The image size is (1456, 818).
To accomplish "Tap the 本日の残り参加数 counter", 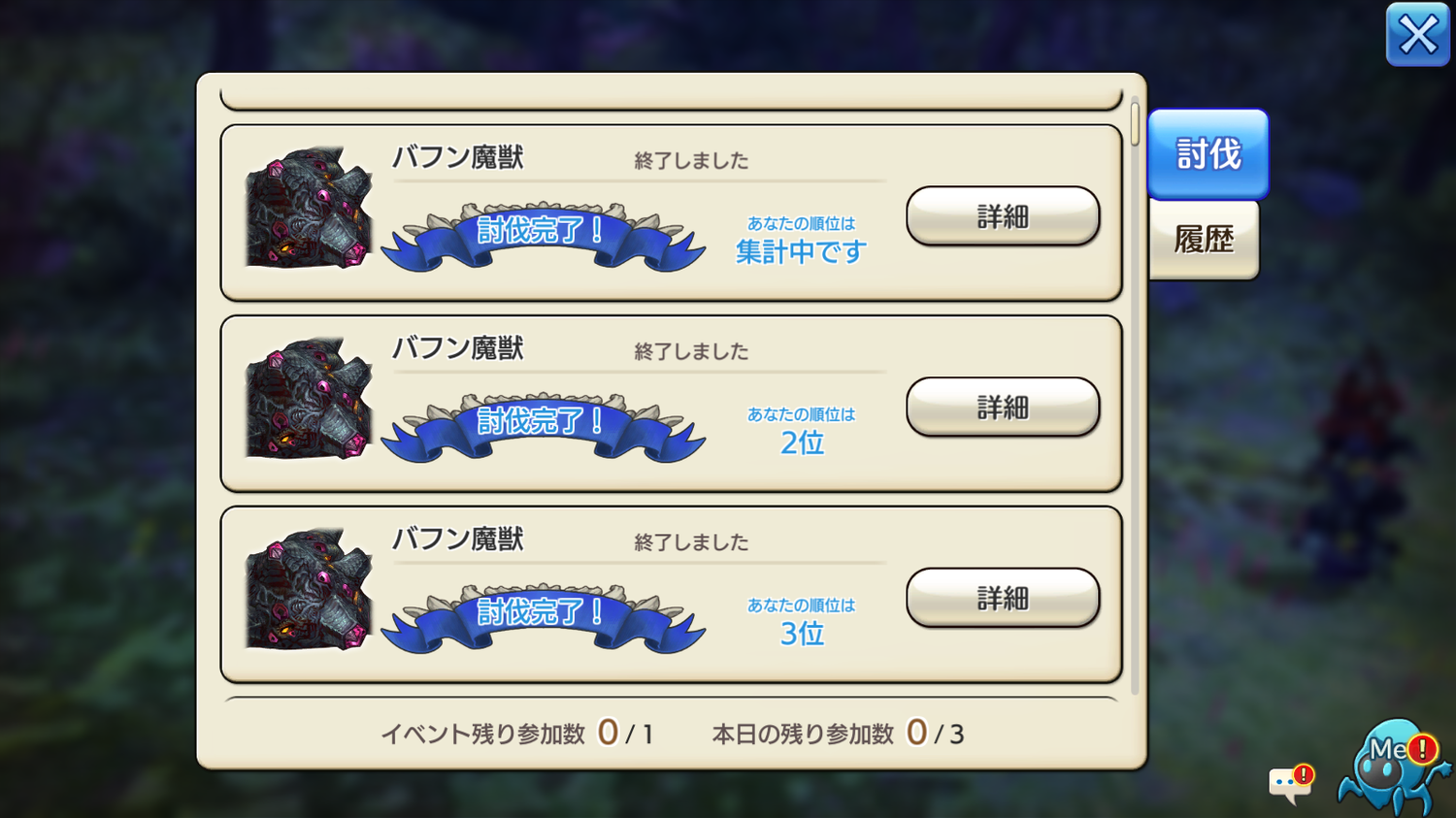I will click(x=839, y=734).
